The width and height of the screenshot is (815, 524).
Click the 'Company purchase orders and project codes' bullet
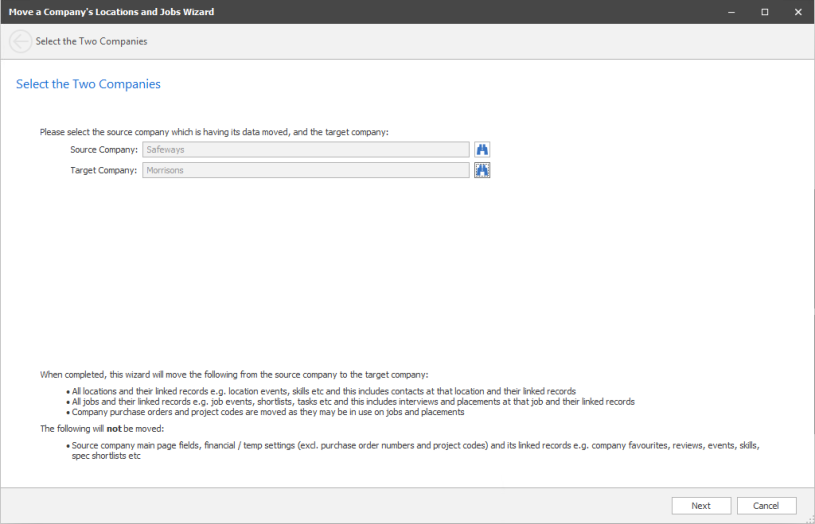tap(269, 412)
